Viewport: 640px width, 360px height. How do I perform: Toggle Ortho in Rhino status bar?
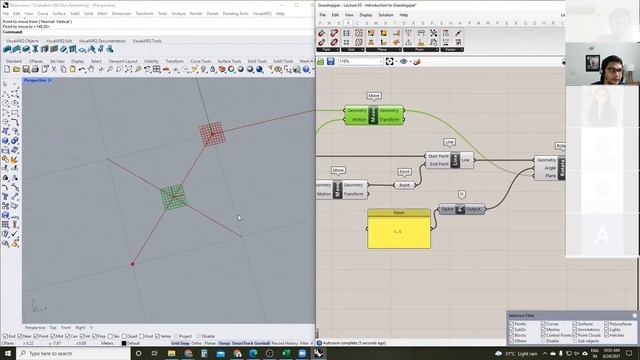click(x=196, y=343)
